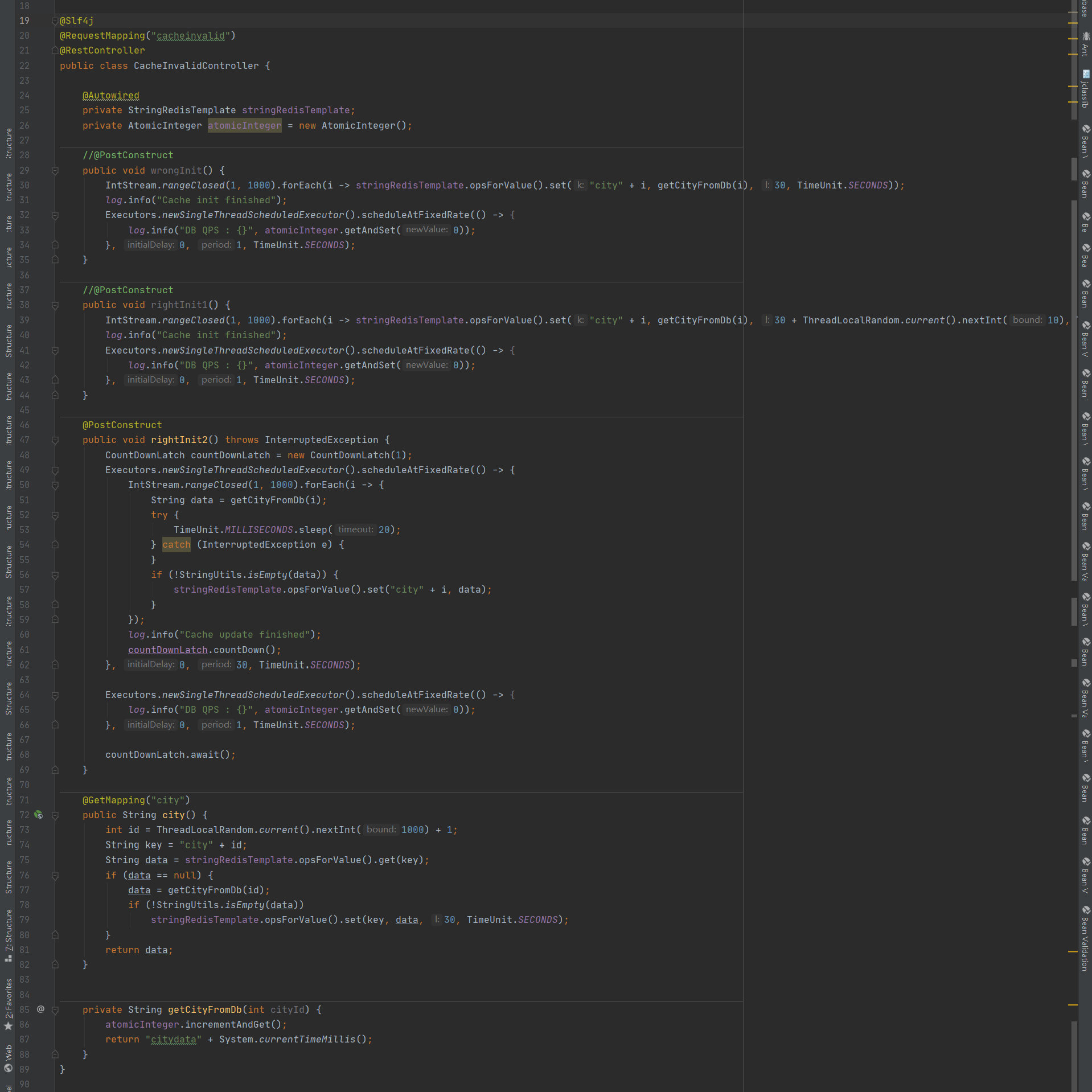This screenshot has height=1092, width=1092.
Task: Click TimeUnit.MILLISECONDS on line 53
Action: (233, 529)
